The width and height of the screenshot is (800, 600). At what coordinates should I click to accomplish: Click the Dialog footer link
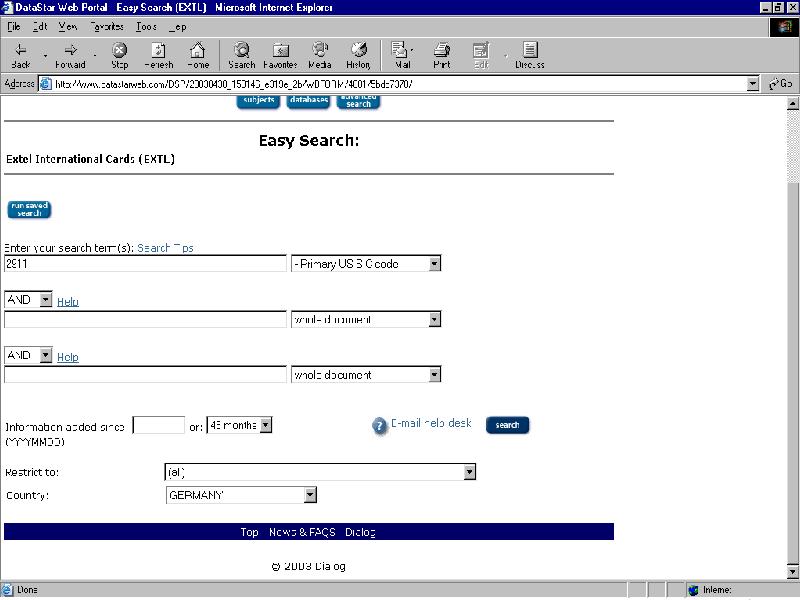(x=360, y=532)
